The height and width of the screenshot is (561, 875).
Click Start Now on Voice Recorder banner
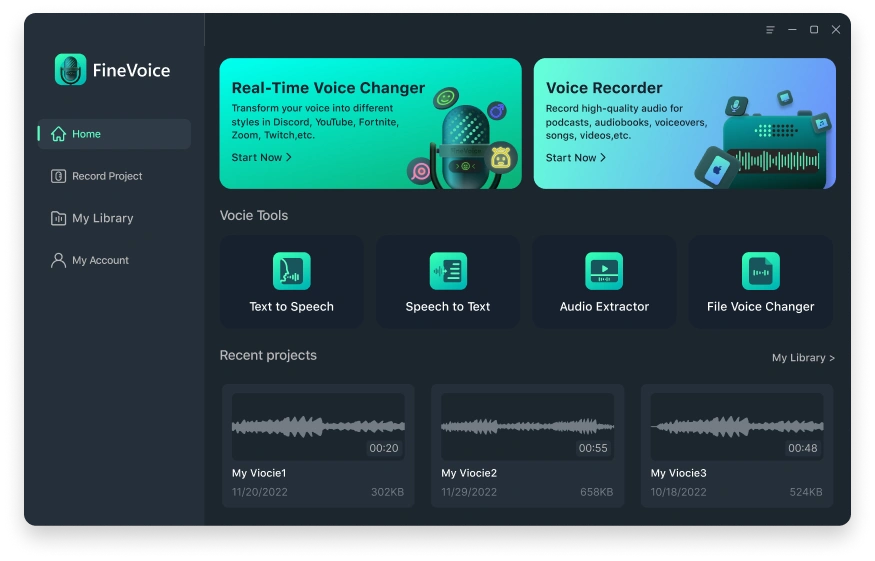click(575, 158)
